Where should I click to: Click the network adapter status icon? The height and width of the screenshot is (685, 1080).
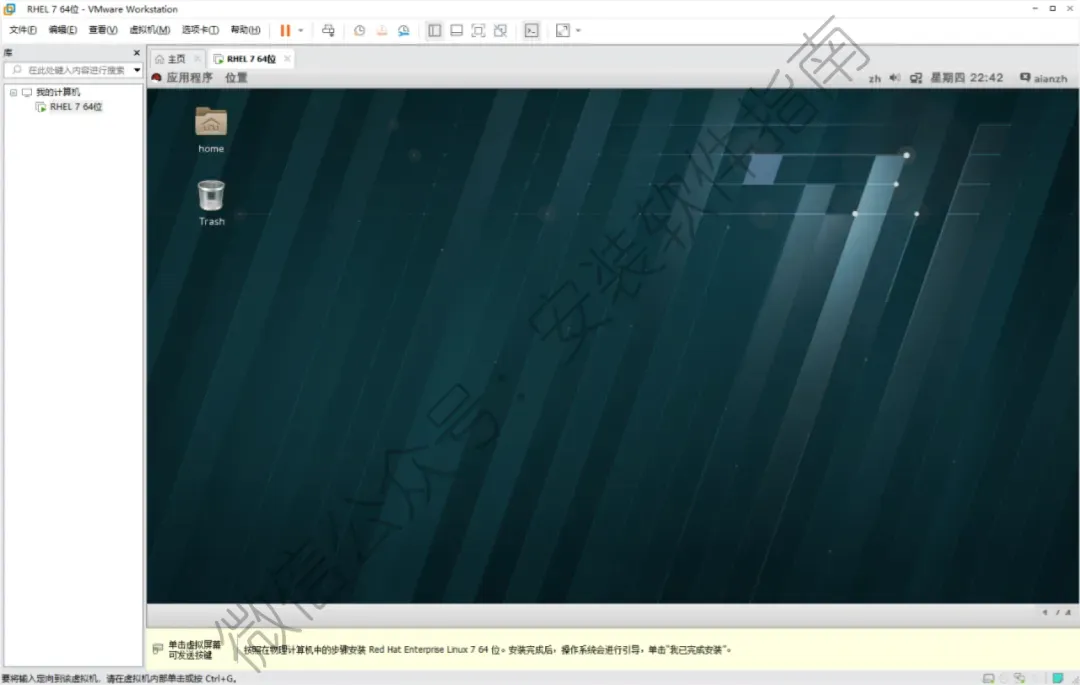tap(1020, 678)
